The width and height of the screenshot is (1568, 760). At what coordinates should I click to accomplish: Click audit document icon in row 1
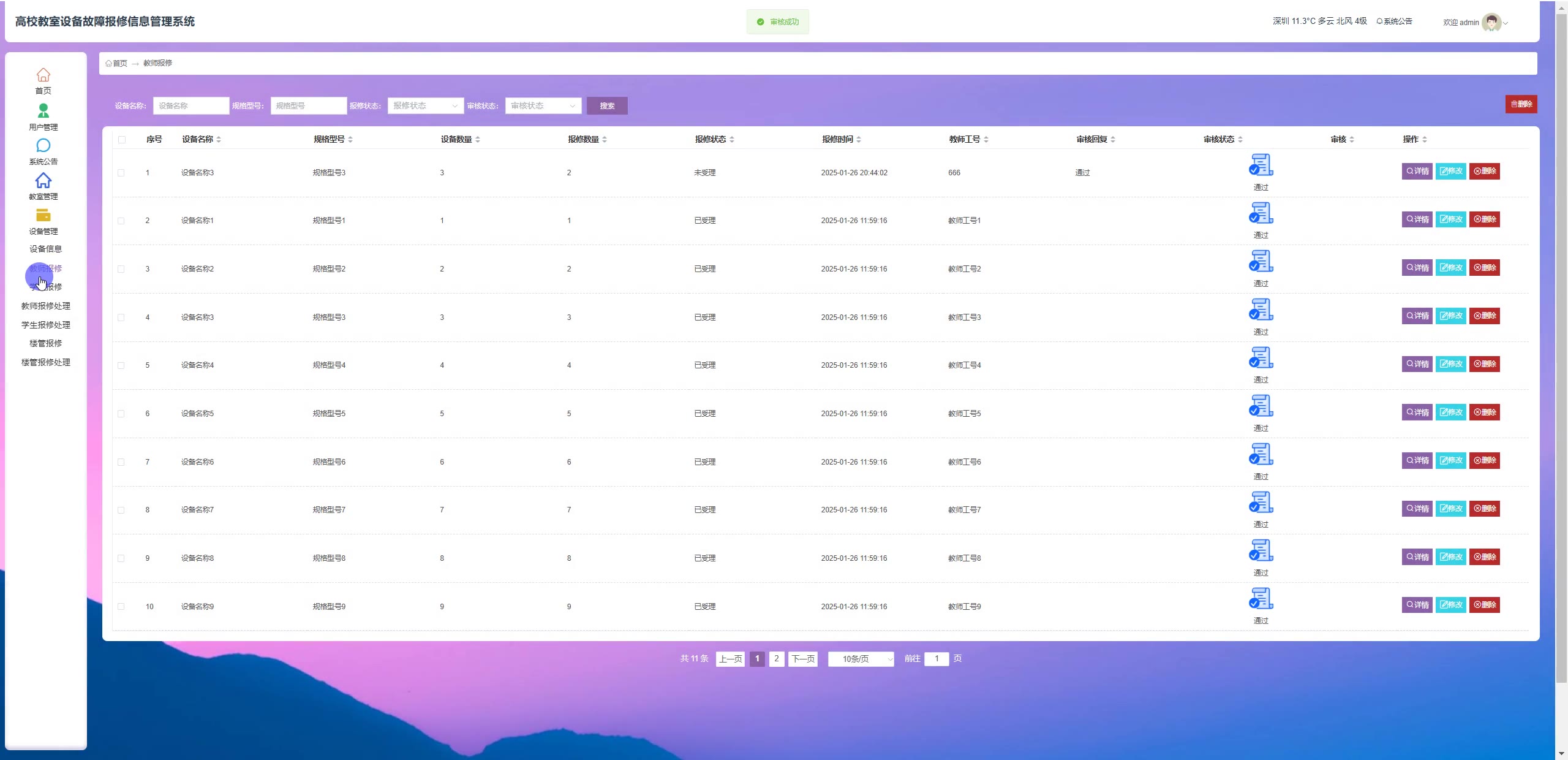coord(1261,165)
